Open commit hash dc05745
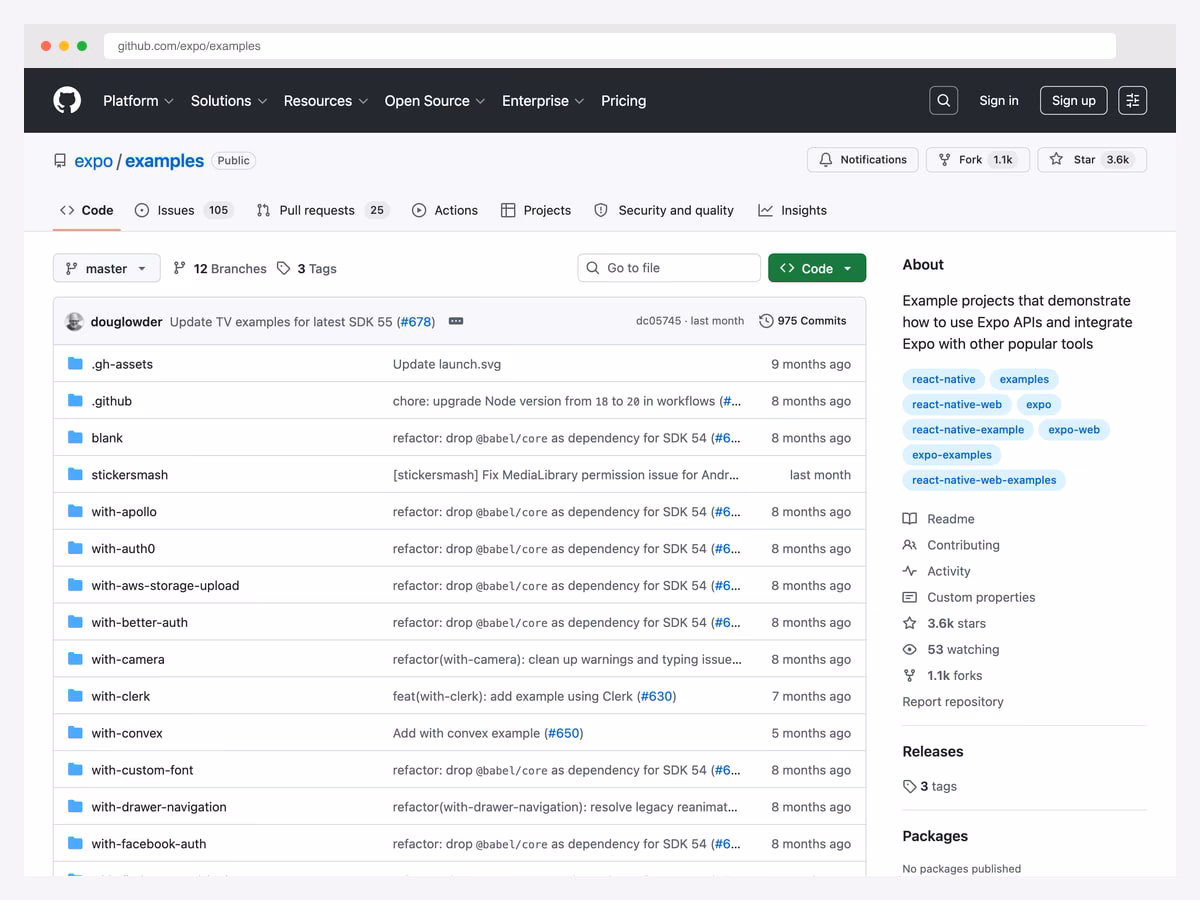 pyautogui.click(x=658, y=321)
